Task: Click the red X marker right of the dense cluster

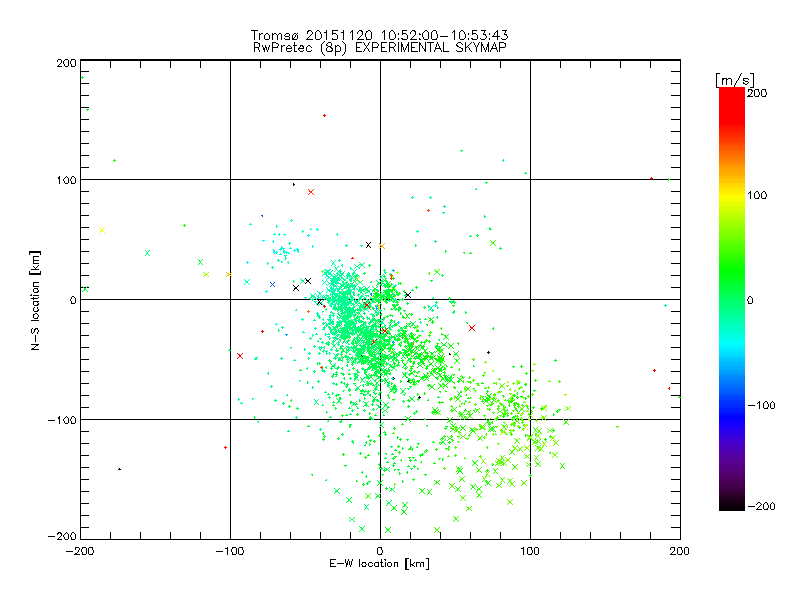Action: (x=472, y=328)
